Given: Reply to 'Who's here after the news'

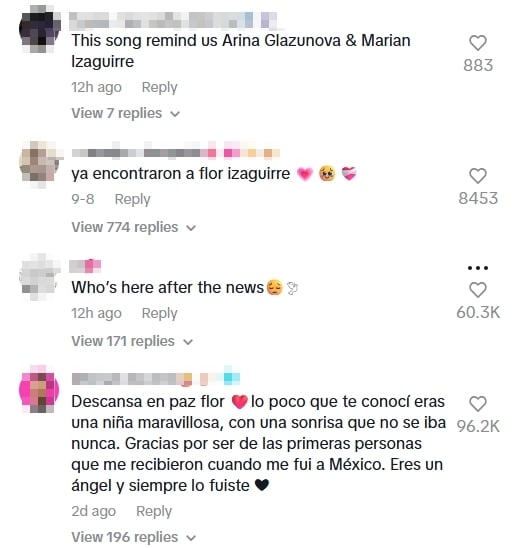Looking at the screenshot, I should pos(159,313).
